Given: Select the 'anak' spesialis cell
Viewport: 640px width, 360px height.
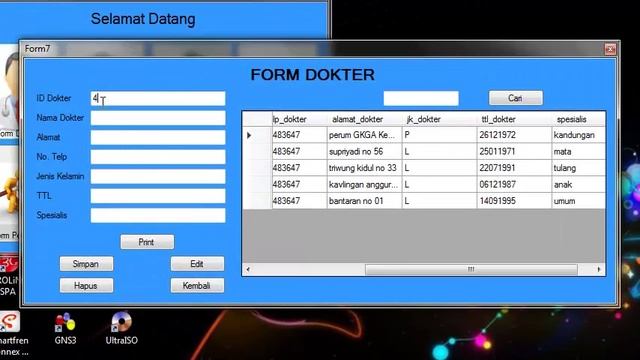Looking at the screenshot, I should pyautogui.click(x=578, y=184).
